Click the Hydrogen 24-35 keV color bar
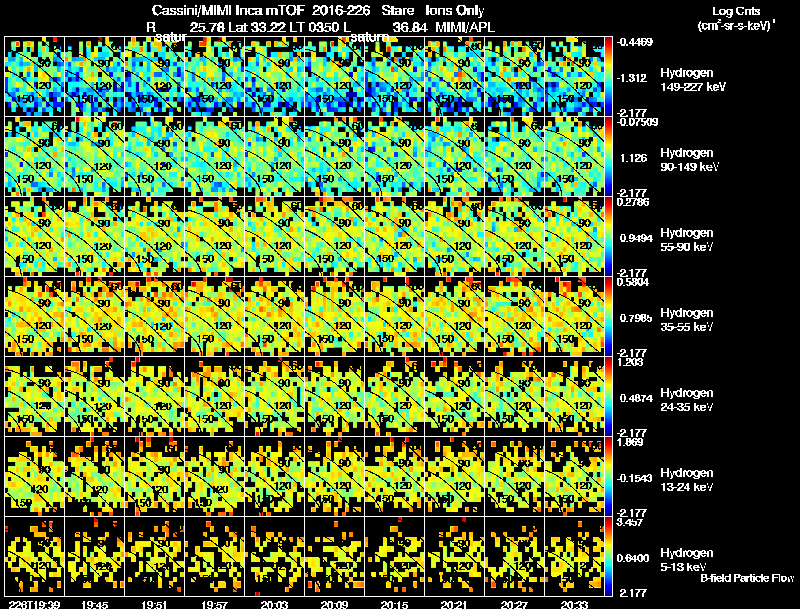 [608, 397]
